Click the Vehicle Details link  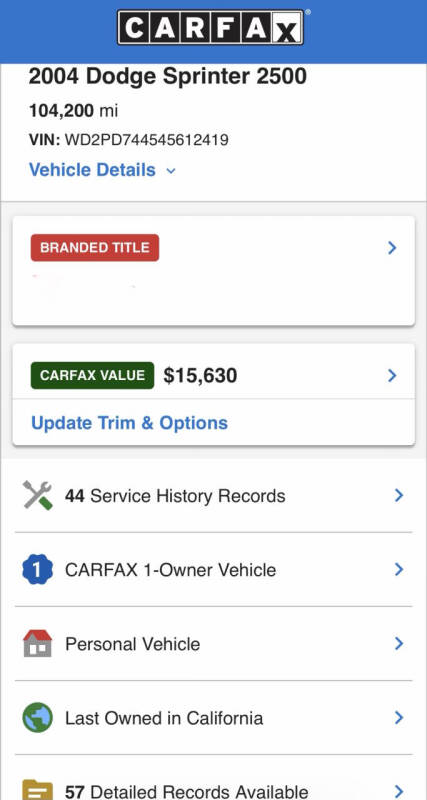(x=92, y=170)
